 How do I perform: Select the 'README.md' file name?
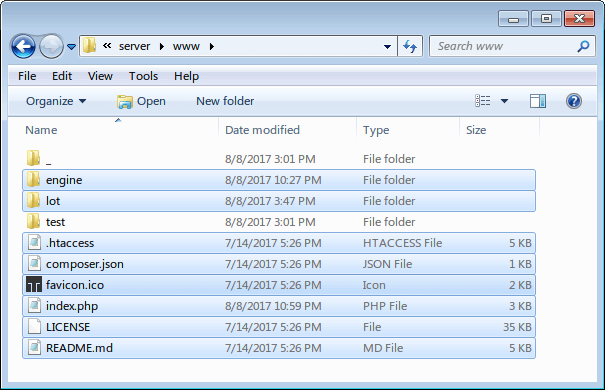79,348
